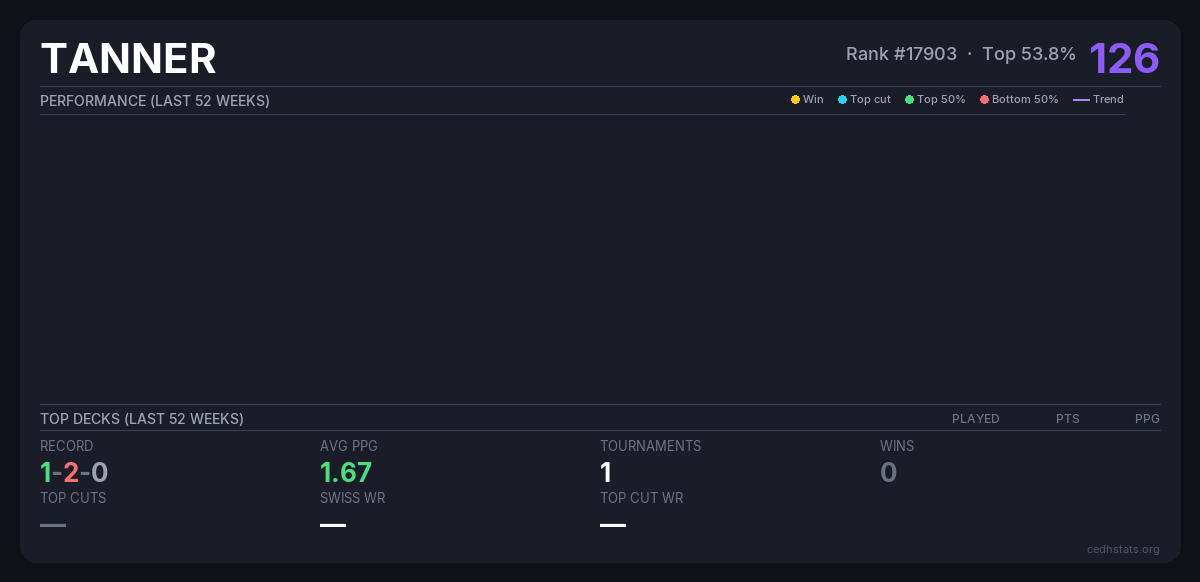This screenshot has width=1200, height=582.
Task: Click the 1.67 average PPG value
Action: (x=346, y=472)
